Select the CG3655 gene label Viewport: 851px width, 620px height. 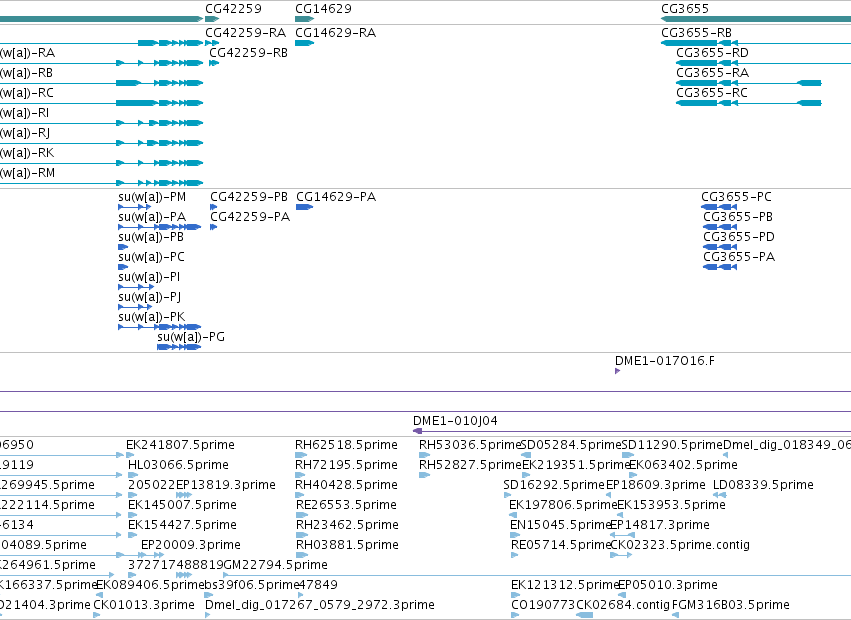point(685,9)
